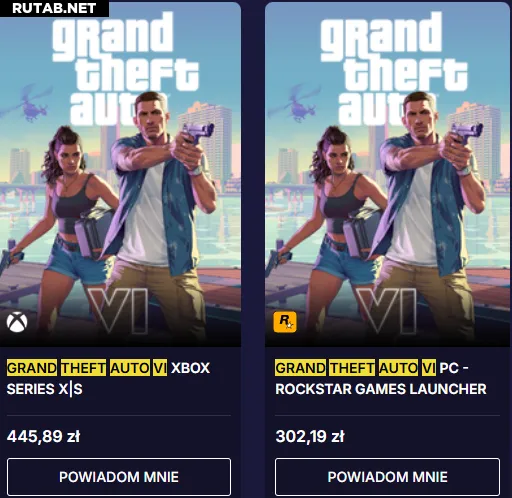Click the 'grand theft auto' logo on the Xbox cover

pos(125,68)
